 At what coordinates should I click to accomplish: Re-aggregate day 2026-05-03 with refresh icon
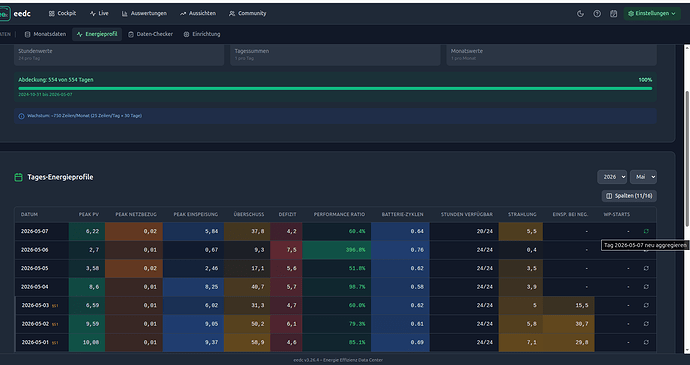(x=646, y=305)
